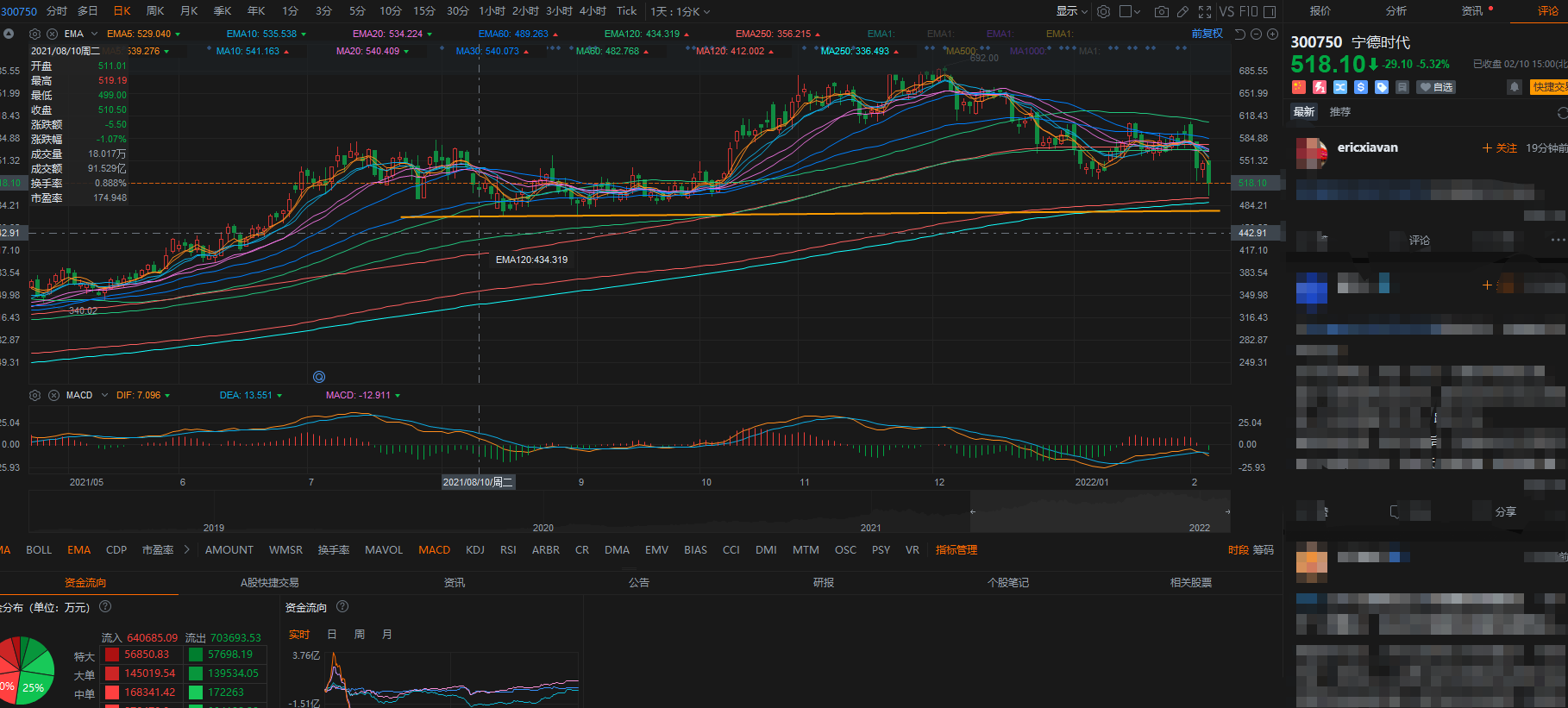
Task: Toggle the EMA10 line visibility
Action: (266, 34)
